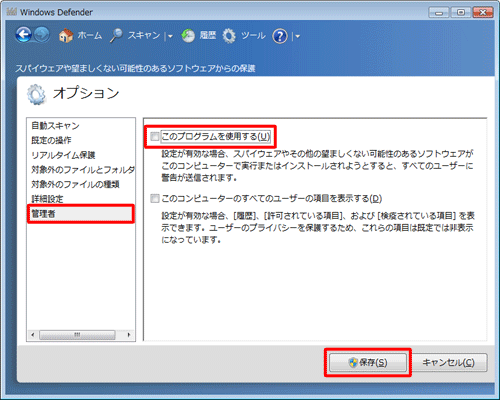Select 自動スキャン option category
Screen dimensions: 500x400
pyautogui.click(x=55, y=126)
